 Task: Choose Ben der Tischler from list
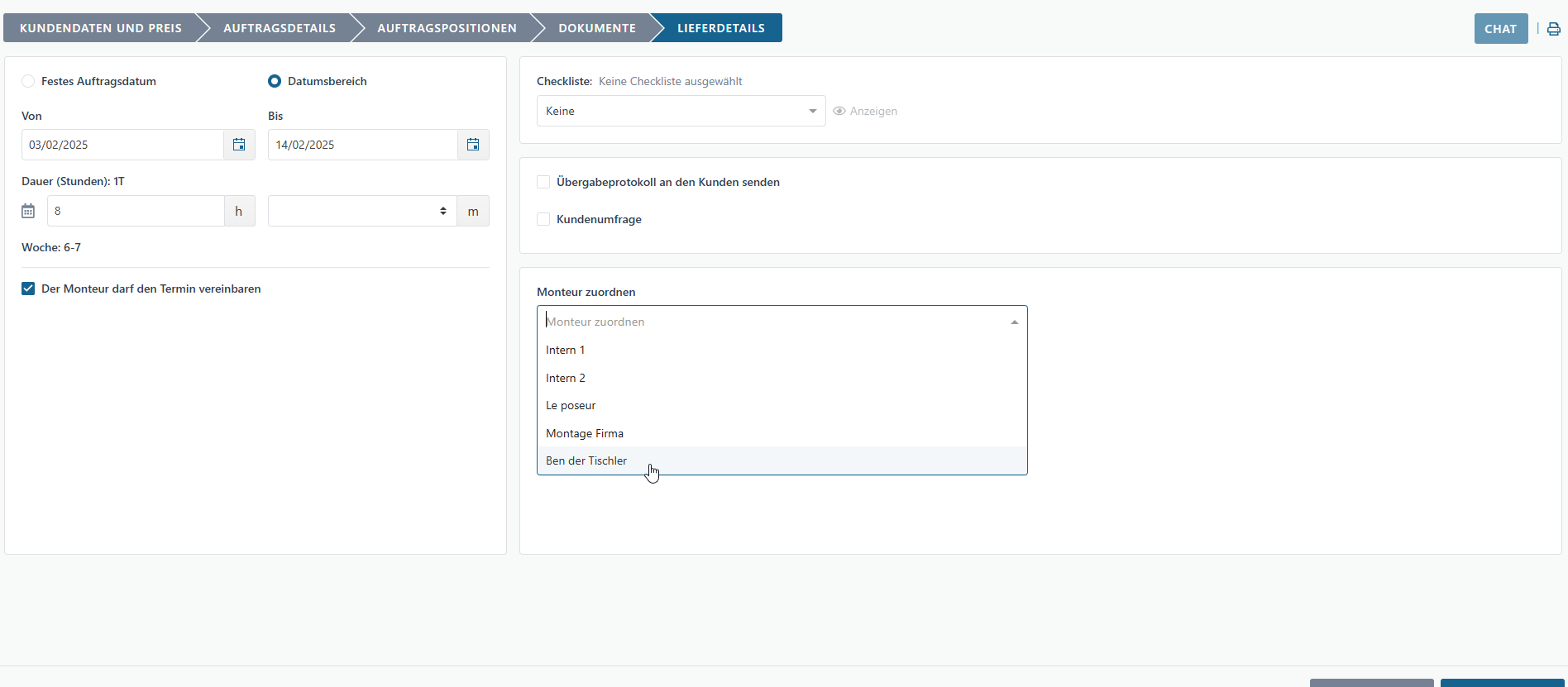coord(586,460)
